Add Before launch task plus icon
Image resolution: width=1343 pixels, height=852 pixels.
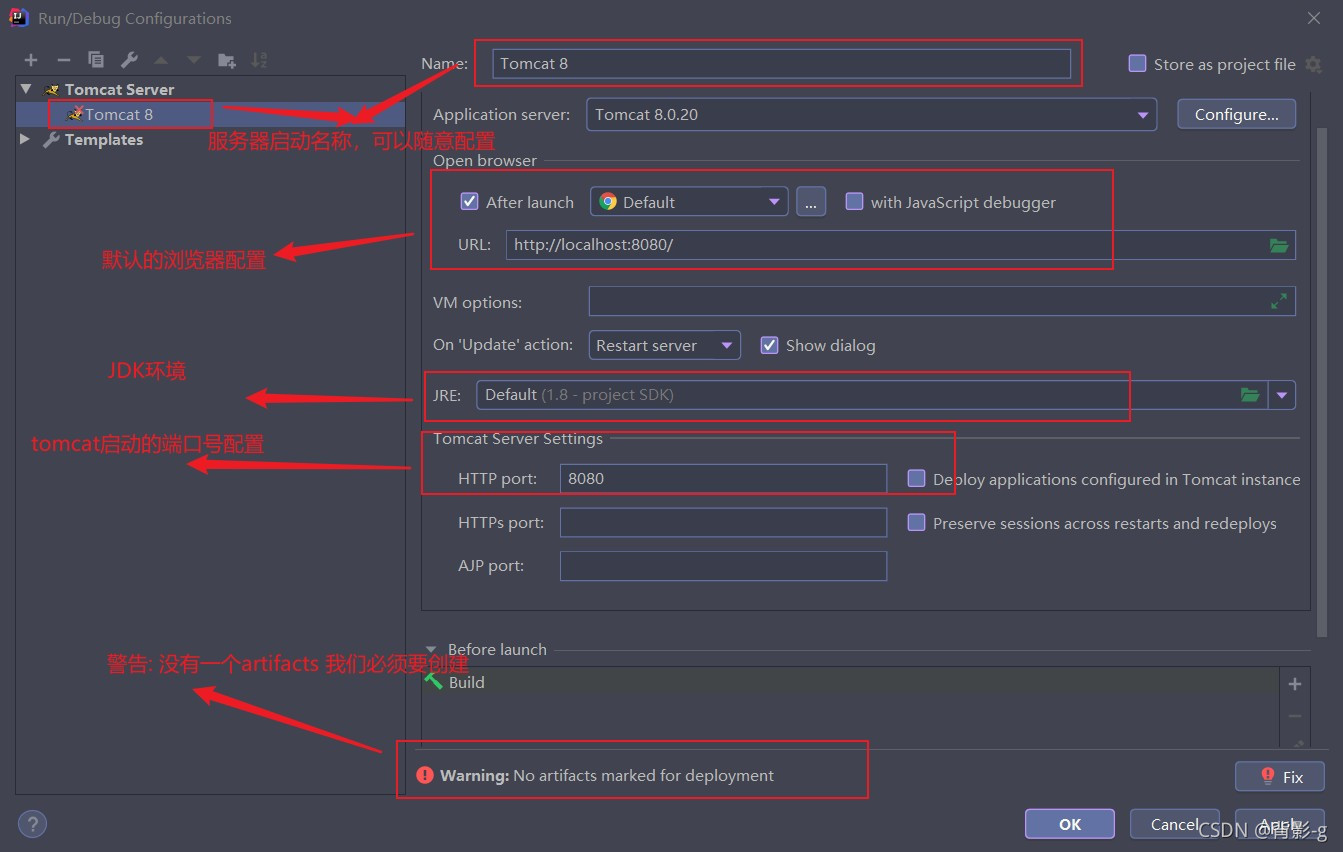point(1295,684)
